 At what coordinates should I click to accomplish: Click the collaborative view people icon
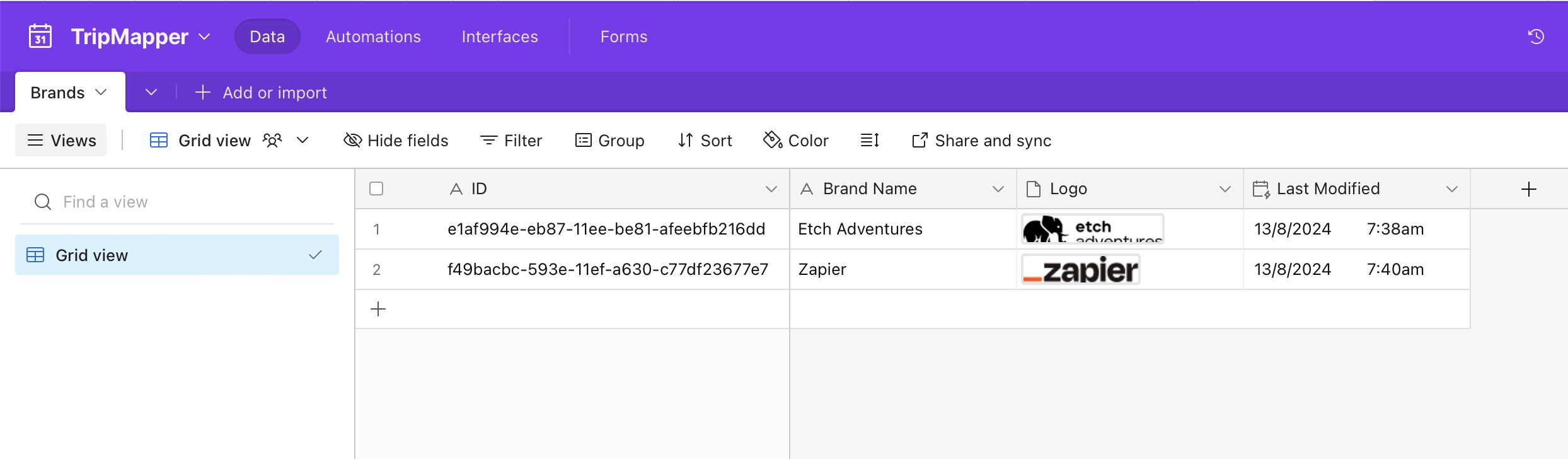[x=272, y=140]
